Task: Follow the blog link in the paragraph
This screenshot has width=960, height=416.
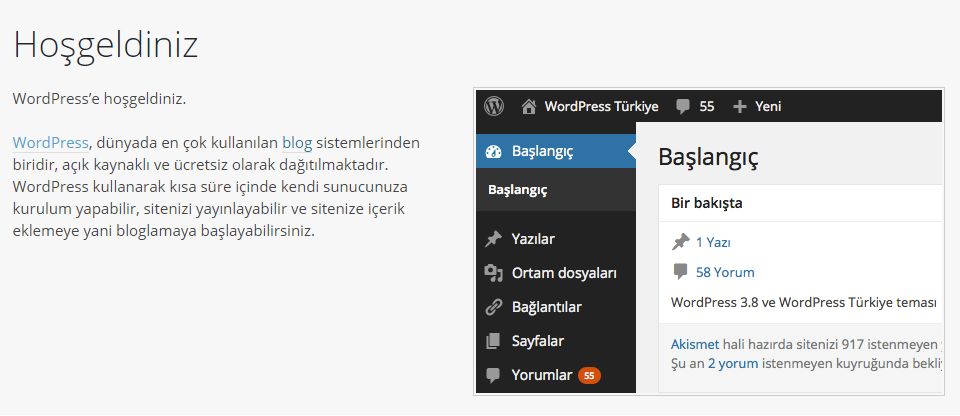Action: (x=297, y=143)
